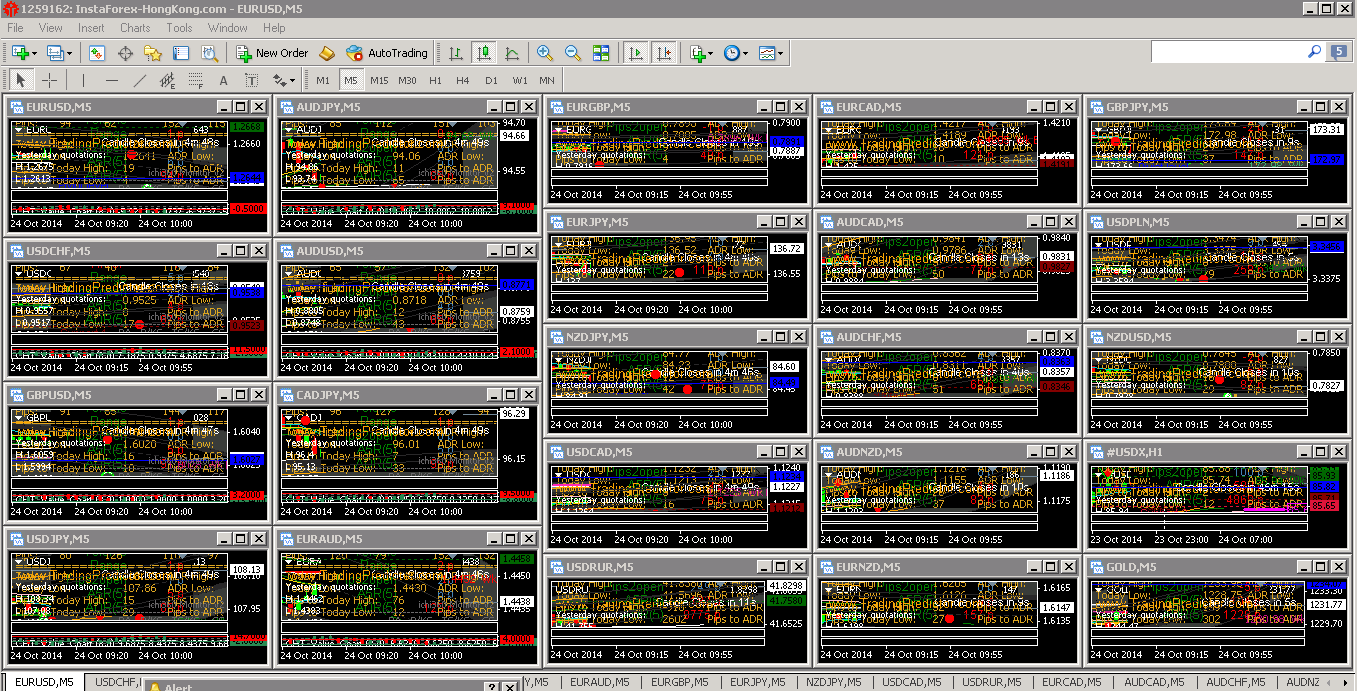
Task: Open the Window menu
Action: click(228, 28)
